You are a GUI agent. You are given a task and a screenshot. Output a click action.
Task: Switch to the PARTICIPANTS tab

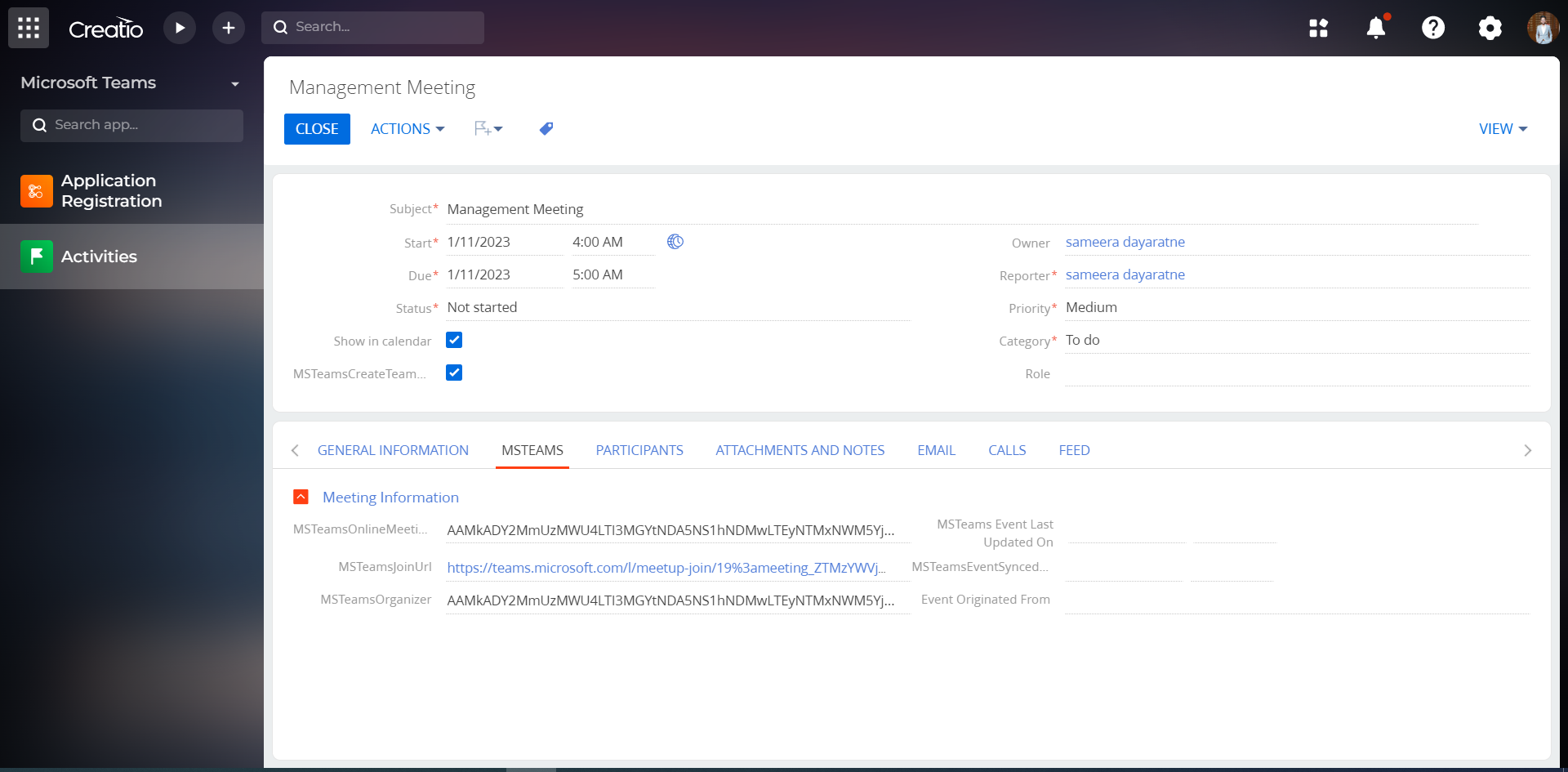pos(639,450)
